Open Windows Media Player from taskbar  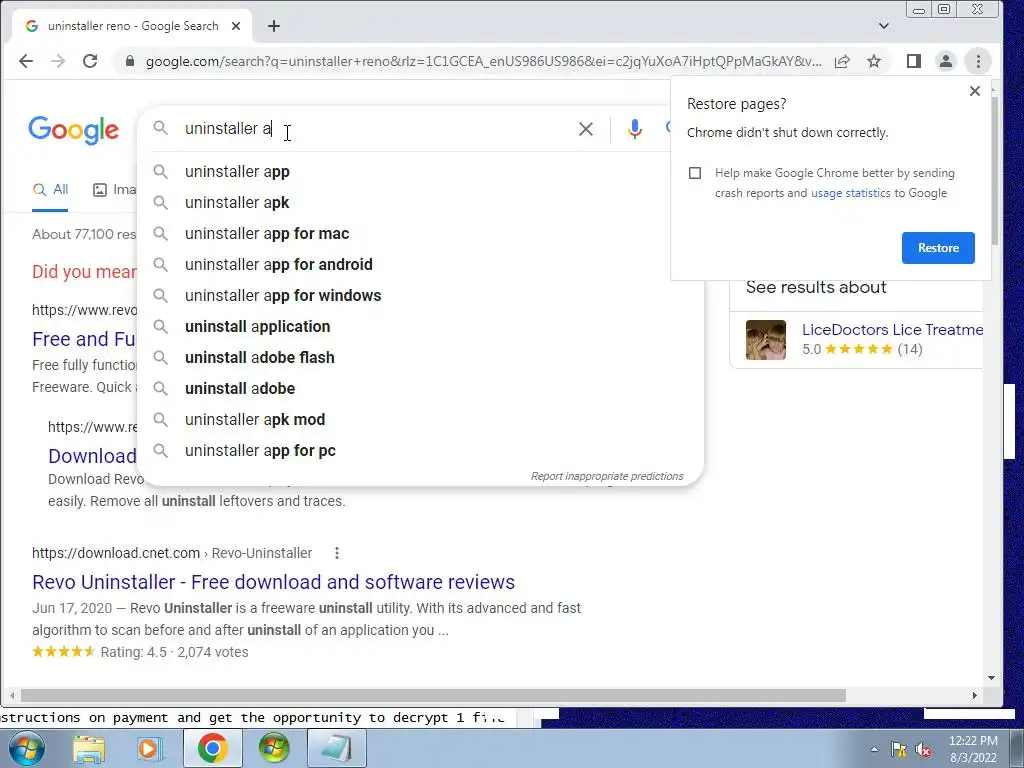[150, 748]
